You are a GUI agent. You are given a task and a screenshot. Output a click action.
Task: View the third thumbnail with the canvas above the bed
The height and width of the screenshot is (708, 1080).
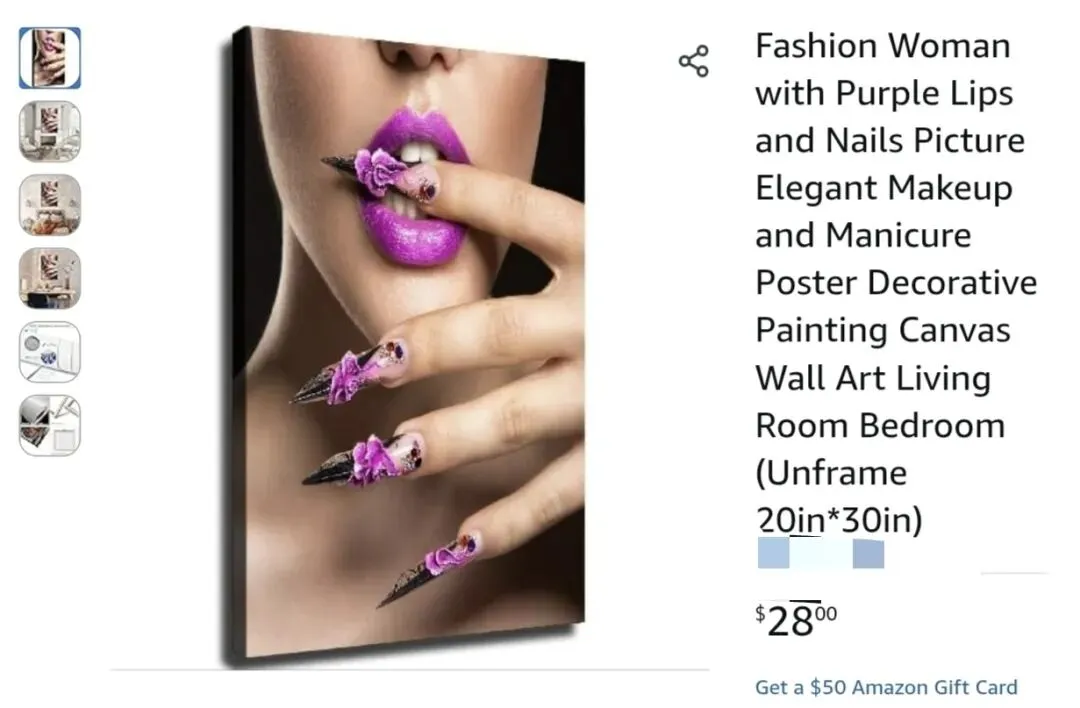point(50,205)
